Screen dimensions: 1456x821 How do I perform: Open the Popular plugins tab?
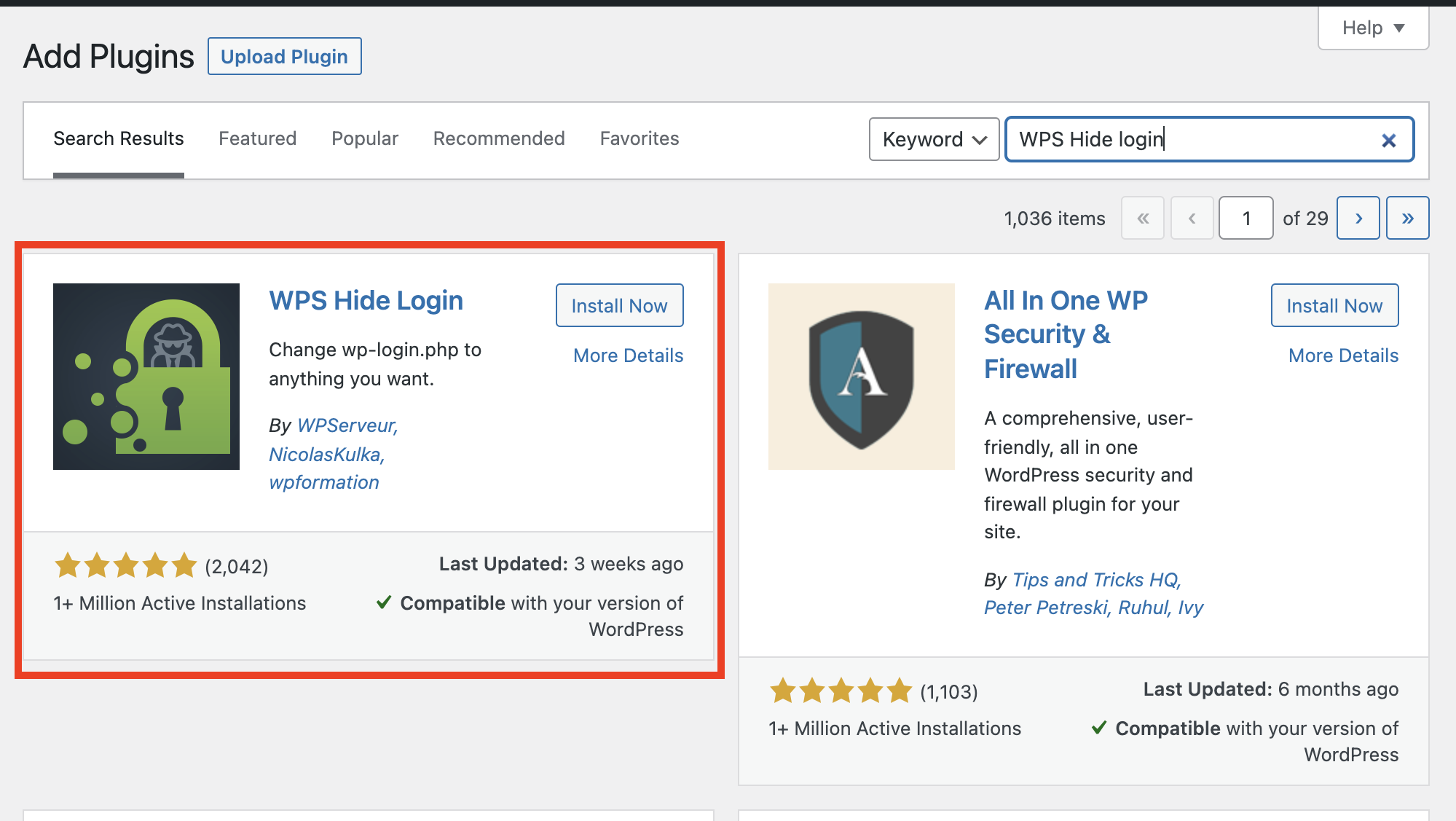(x=365, y=138)
